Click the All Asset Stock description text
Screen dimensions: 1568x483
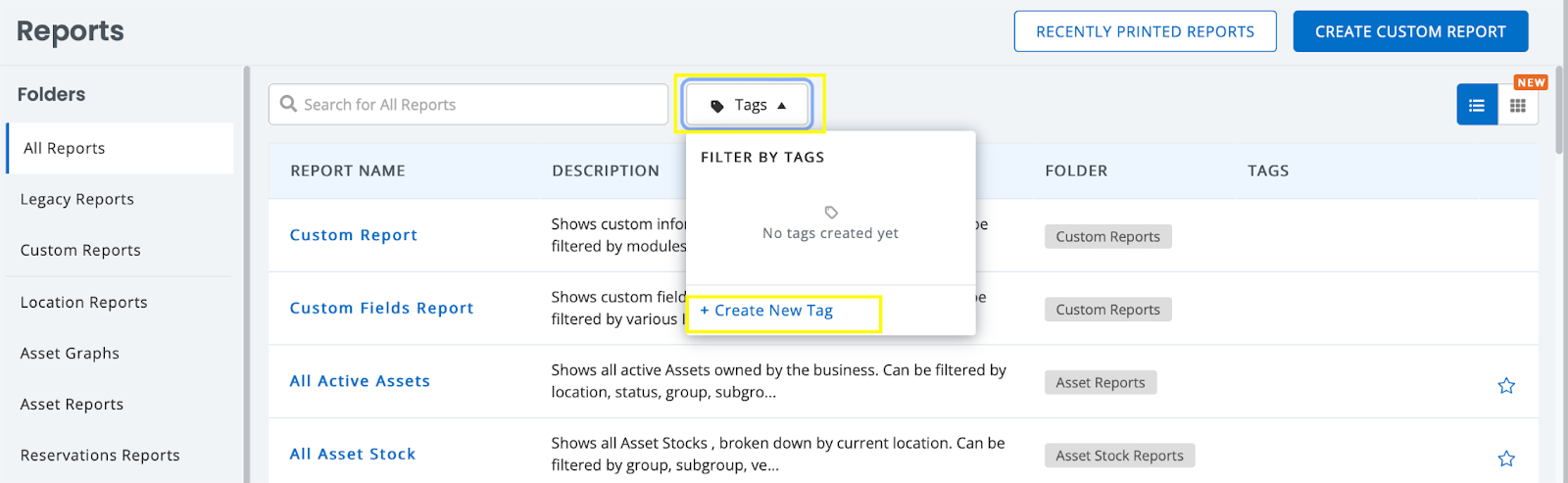click(778, 454)
